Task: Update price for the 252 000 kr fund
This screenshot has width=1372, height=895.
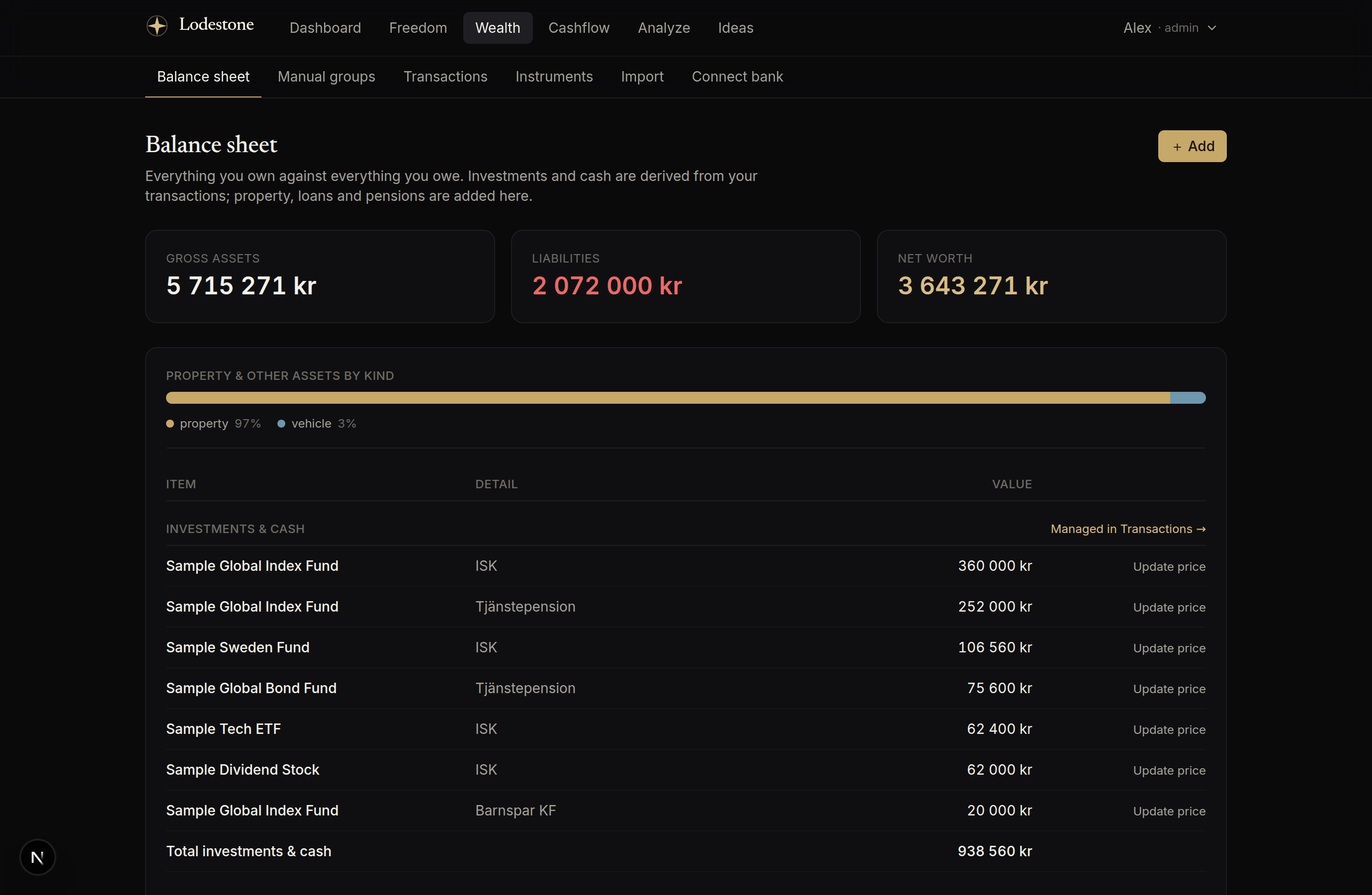Action: tap(1169, 607)
